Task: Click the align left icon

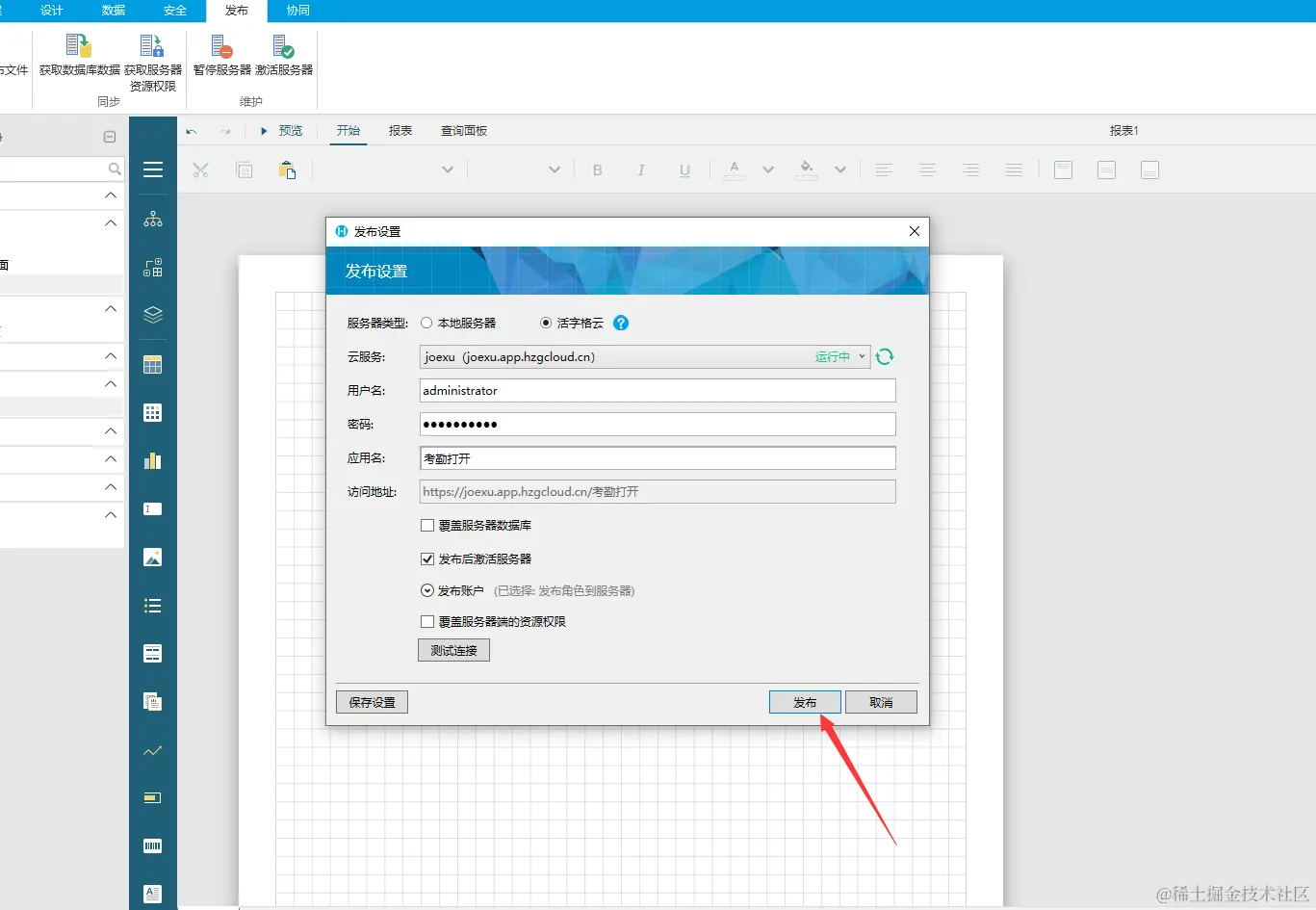Action: (x=884, y=170)
